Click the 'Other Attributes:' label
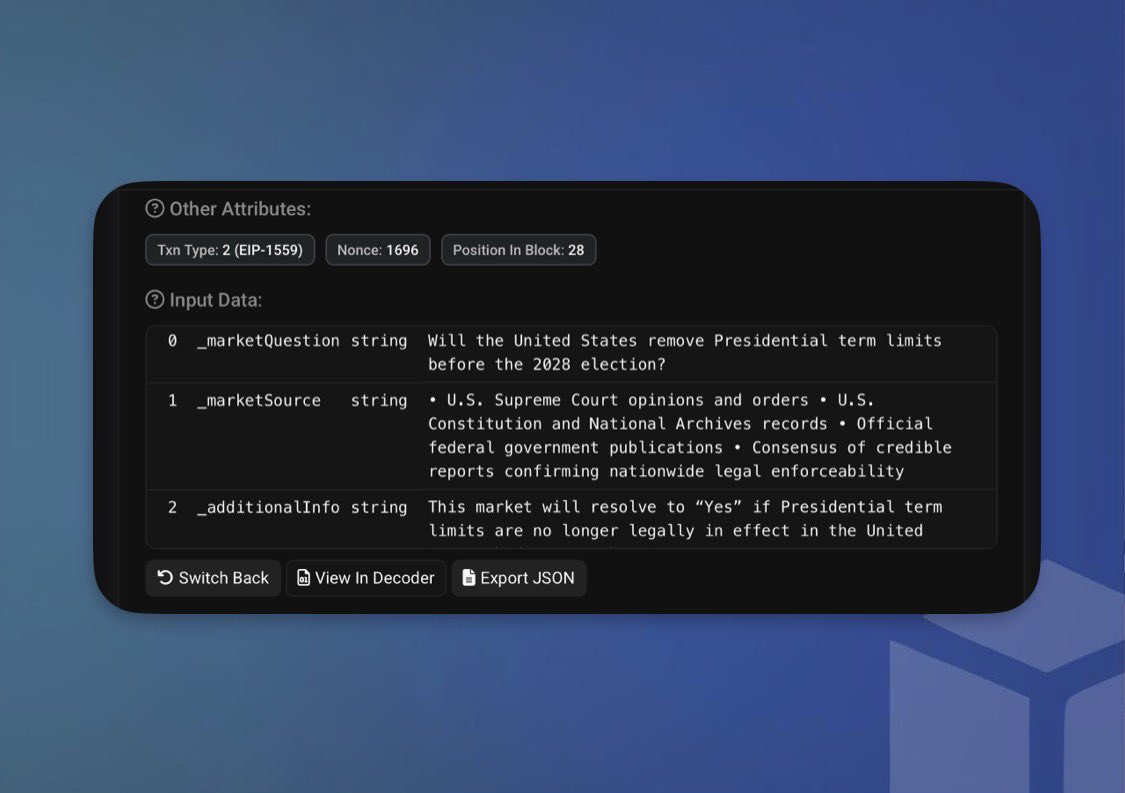1125x793 pixels. tap(240, 209)
